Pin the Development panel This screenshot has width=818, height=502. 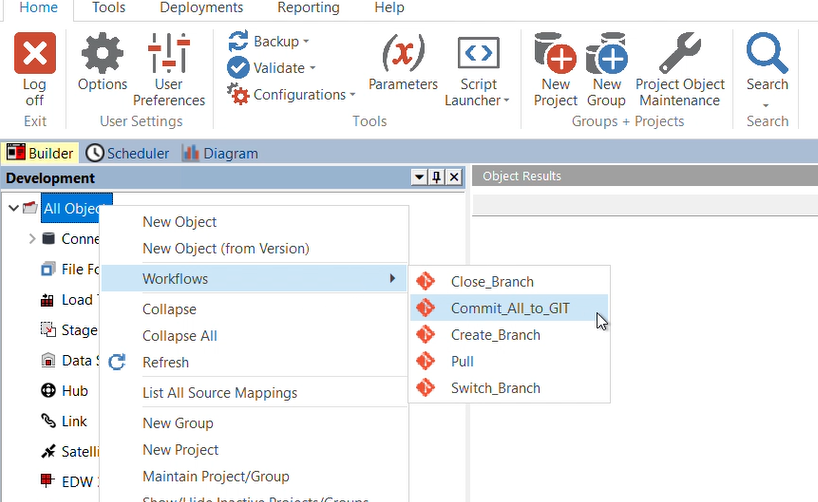(436, 178)
